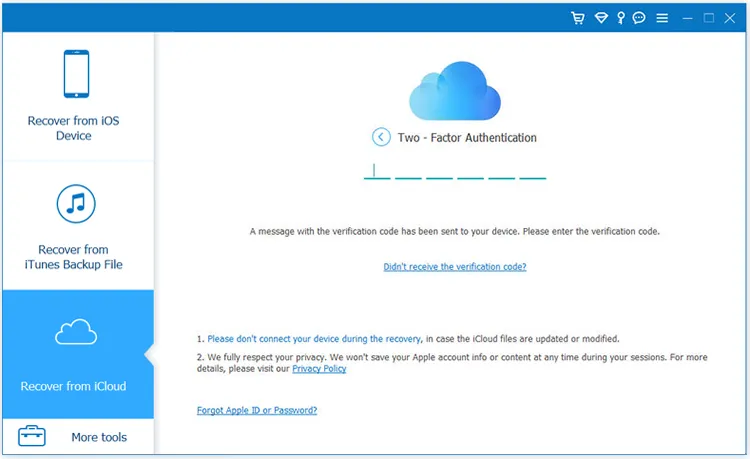Click first verification code digit field

[377, 171]
